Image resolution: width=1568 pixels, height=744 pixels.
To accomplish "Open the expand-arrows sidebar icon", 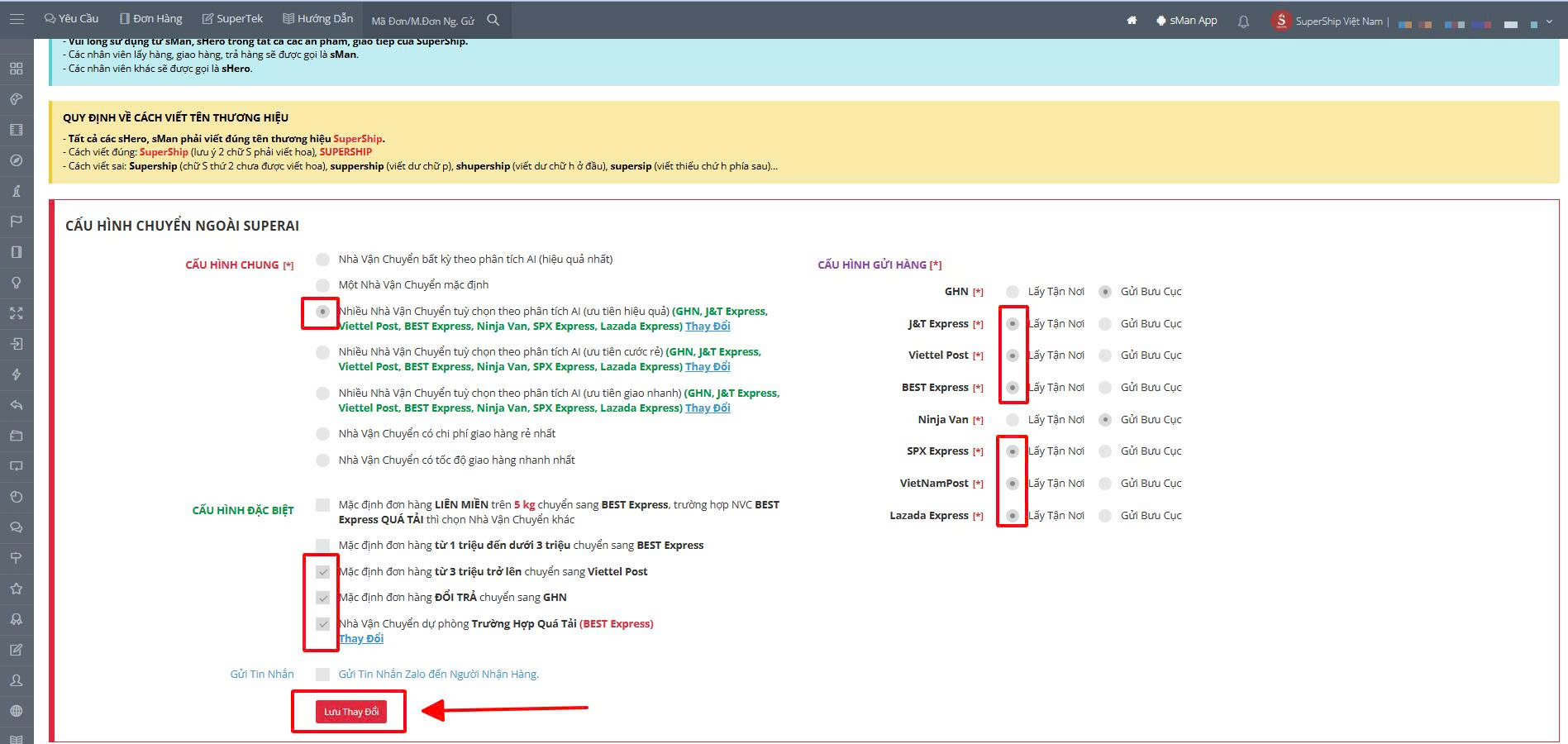I will [x=17, y=313].
